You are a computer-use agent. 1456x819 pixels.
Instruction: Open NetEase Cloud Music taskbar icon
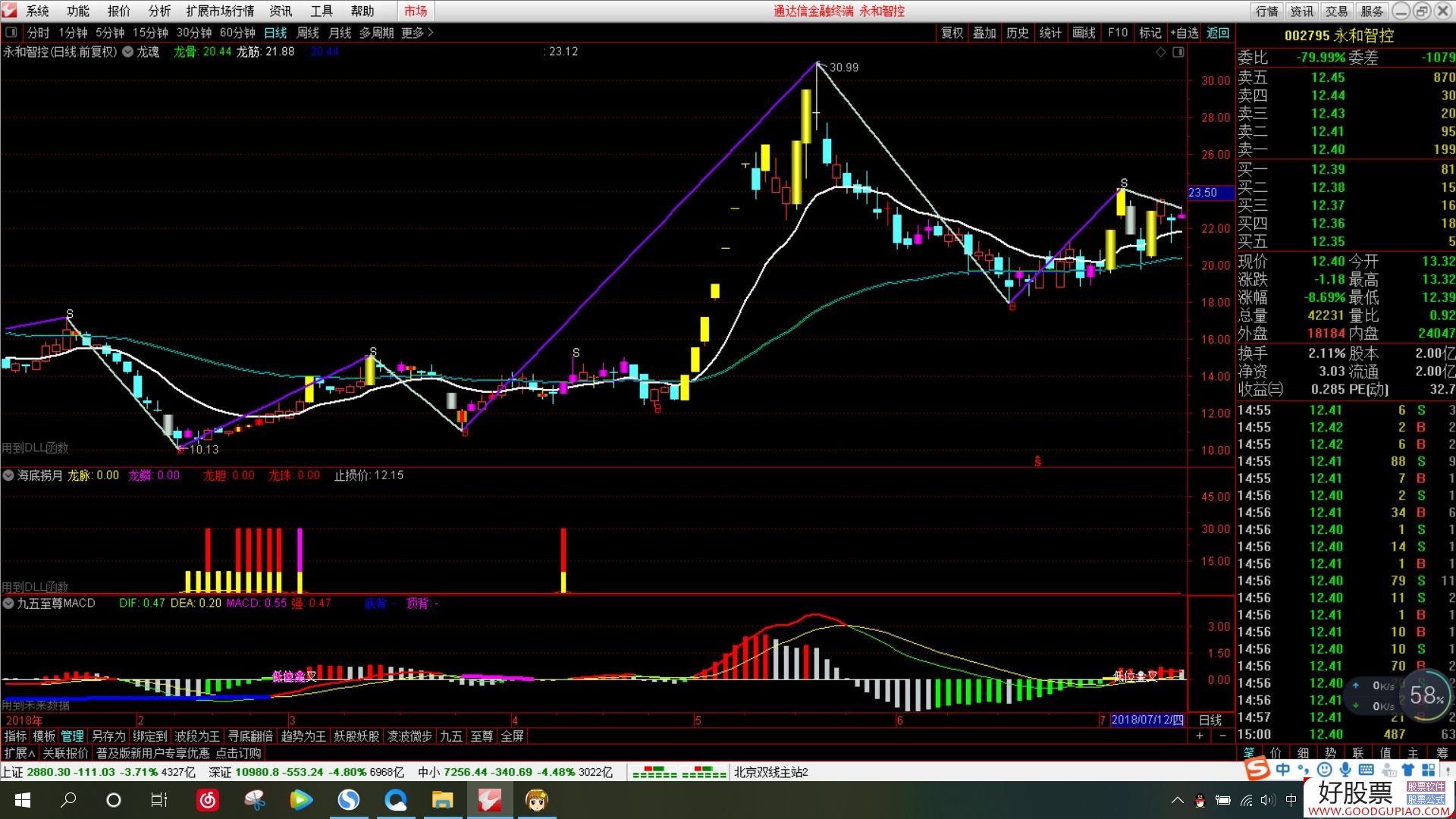[x=208, y=800]
